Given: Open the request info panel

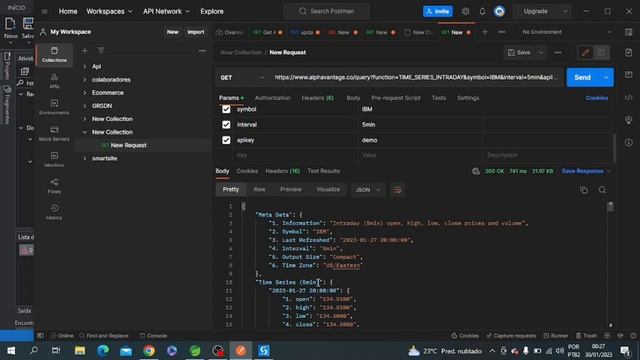Looking at the screenshot, I should (x=629, y=142).
